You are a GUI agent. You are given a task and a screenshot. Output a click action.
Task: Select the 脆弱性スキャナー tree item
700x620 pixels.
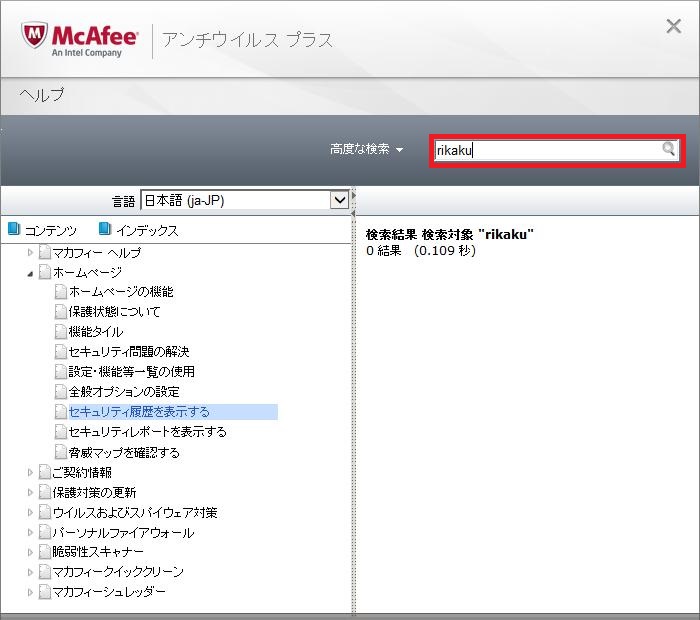[x=98, y=552]
